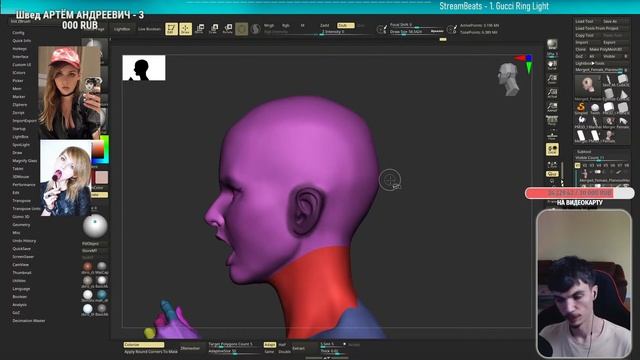This screenshot has height=360, width=640.
Task: Enable Mrgb paint mode
Action: click(269, 25)
